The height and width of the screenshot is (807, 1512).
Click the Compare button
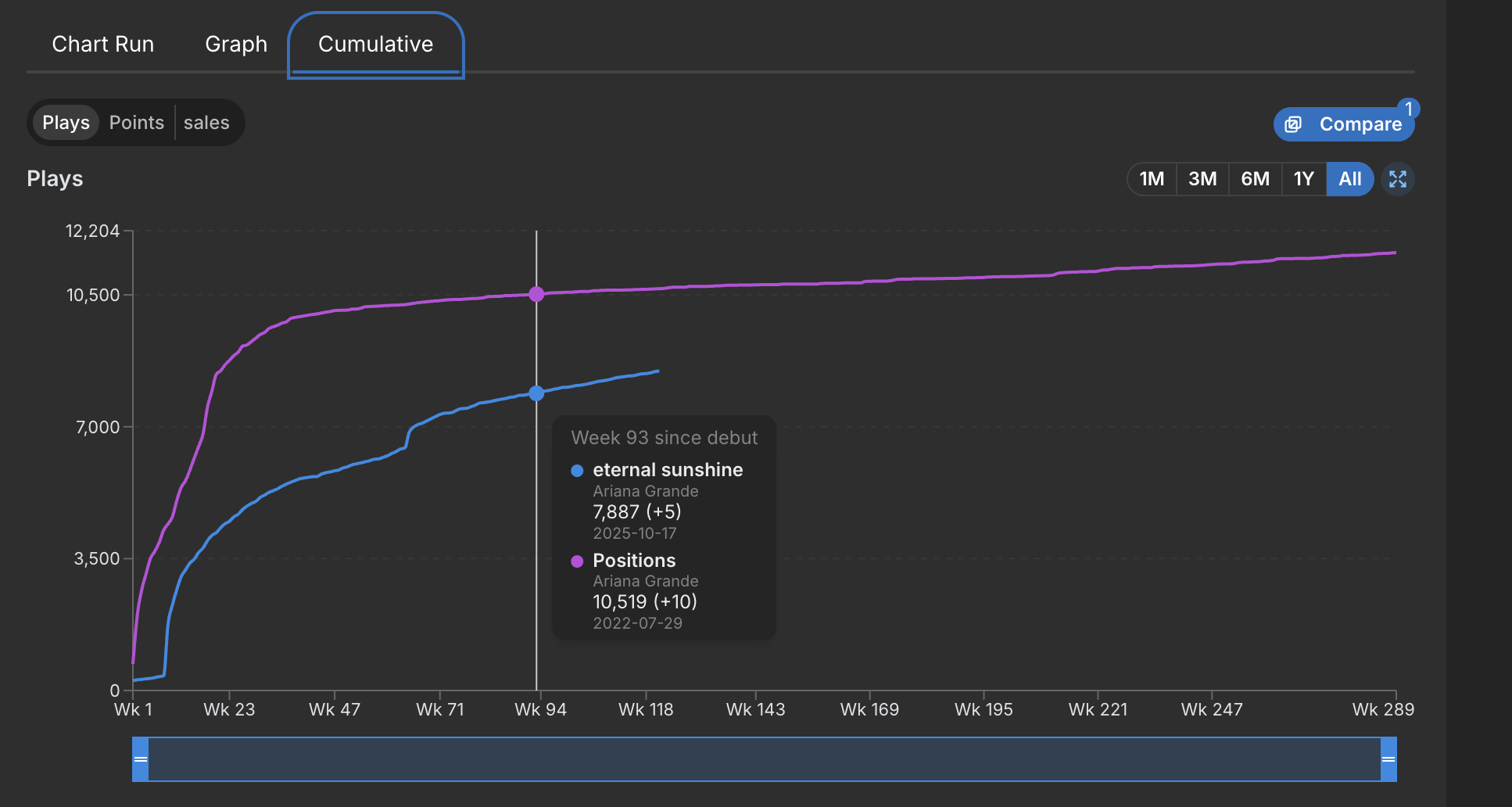1344,124
